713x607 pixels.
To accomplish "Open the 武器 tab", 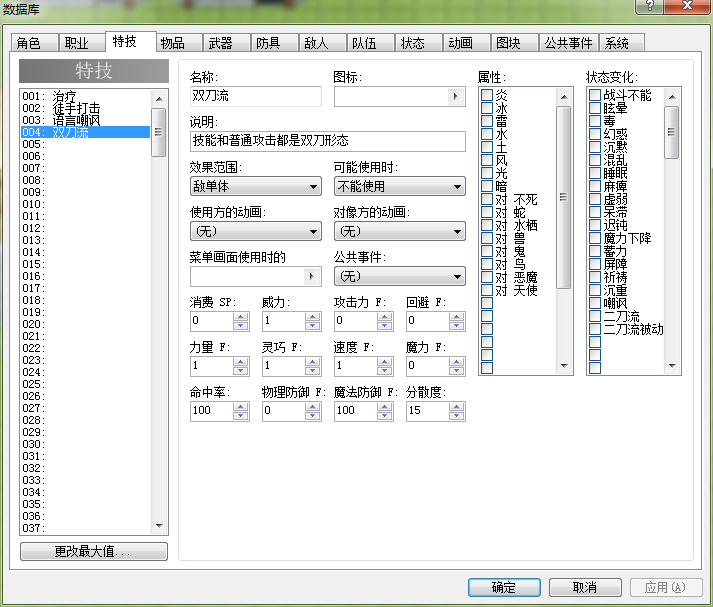I will pos(226,43).
